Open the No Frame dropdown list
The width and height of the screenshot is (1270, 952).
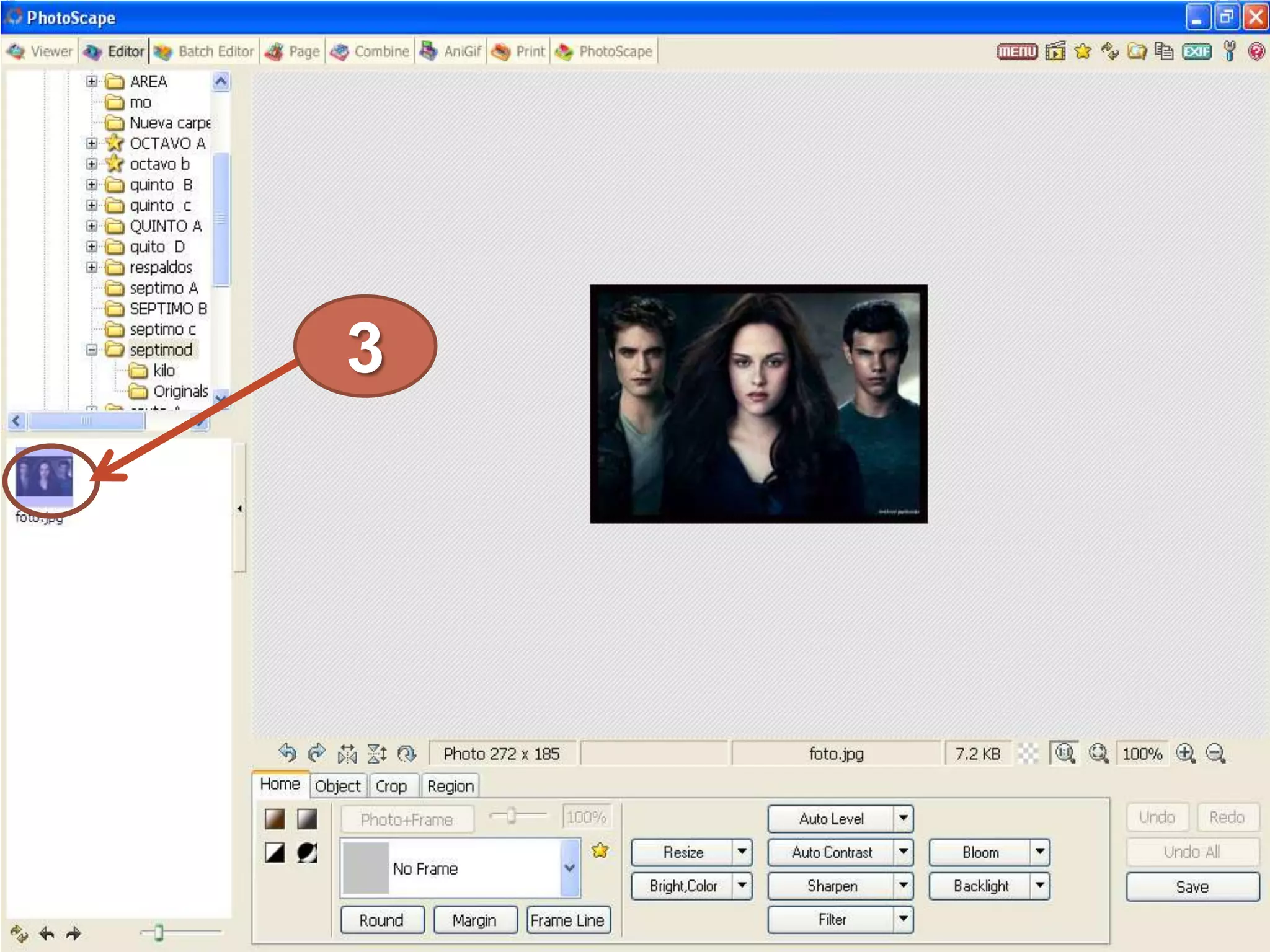[x=569, y=868]
